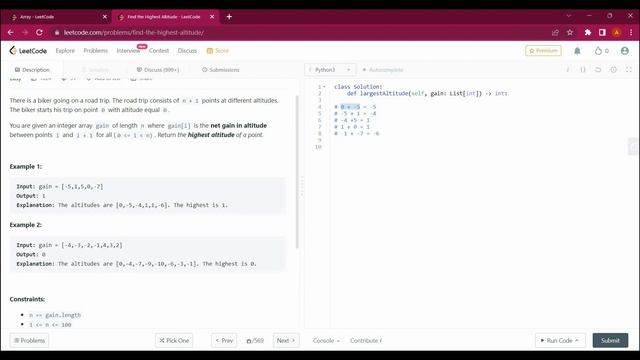Open editor settings clock icon
This screenshot has height=360, width=640.
pyautogui.click(x=613, y=70)
